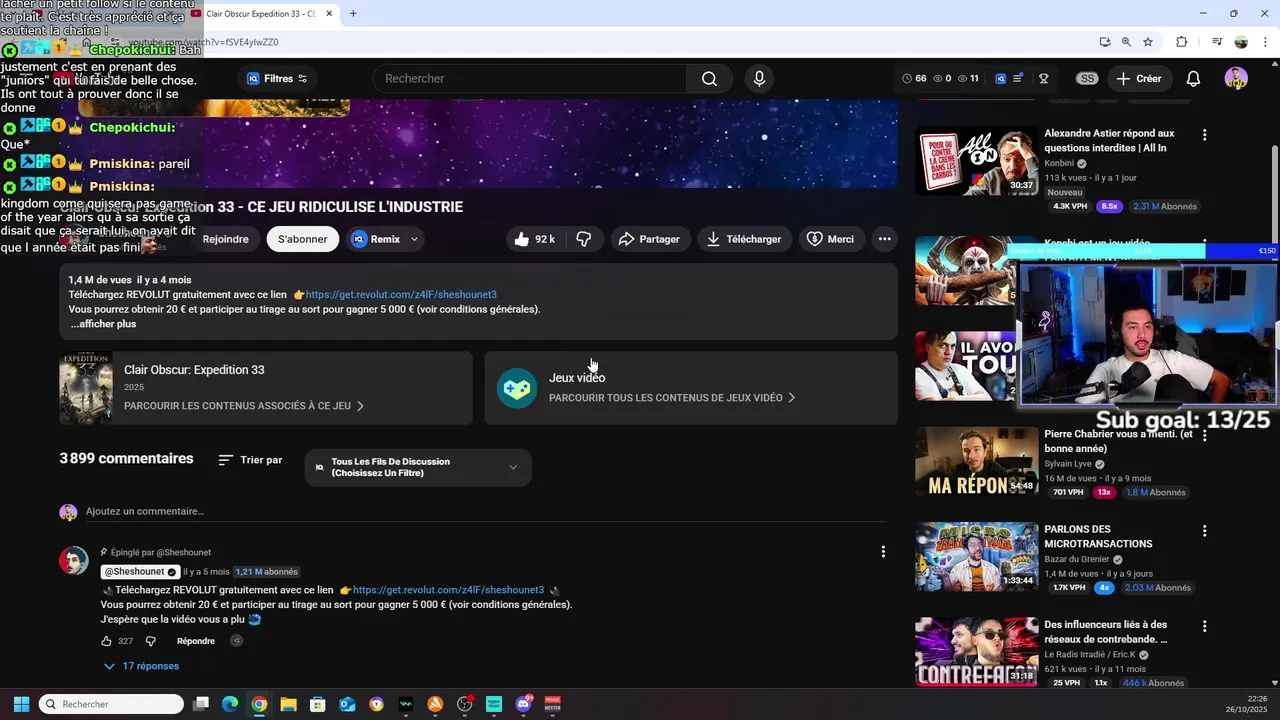The height and width of the screenshot is (720, 1280).
Task: Click the @Sheshounet channel name on the pinned comment
Action: pos(139,572)
